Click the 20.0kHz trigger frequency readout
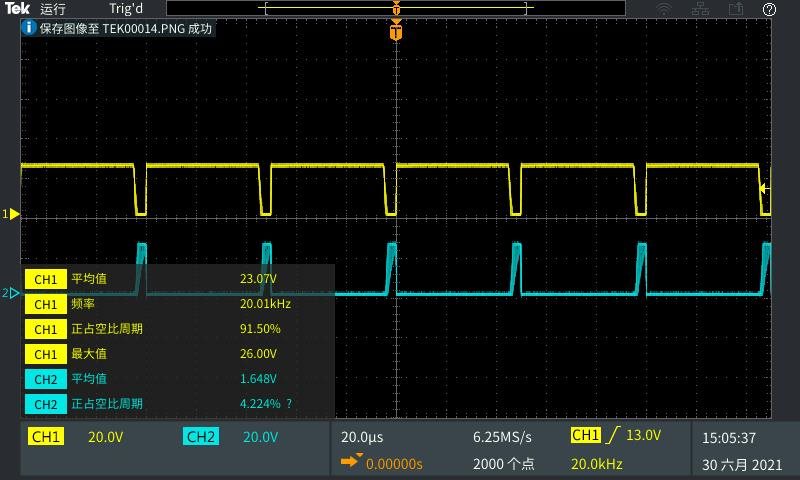Image resolution: width=800 pixels, height=480 pixels. pos(596,464)
